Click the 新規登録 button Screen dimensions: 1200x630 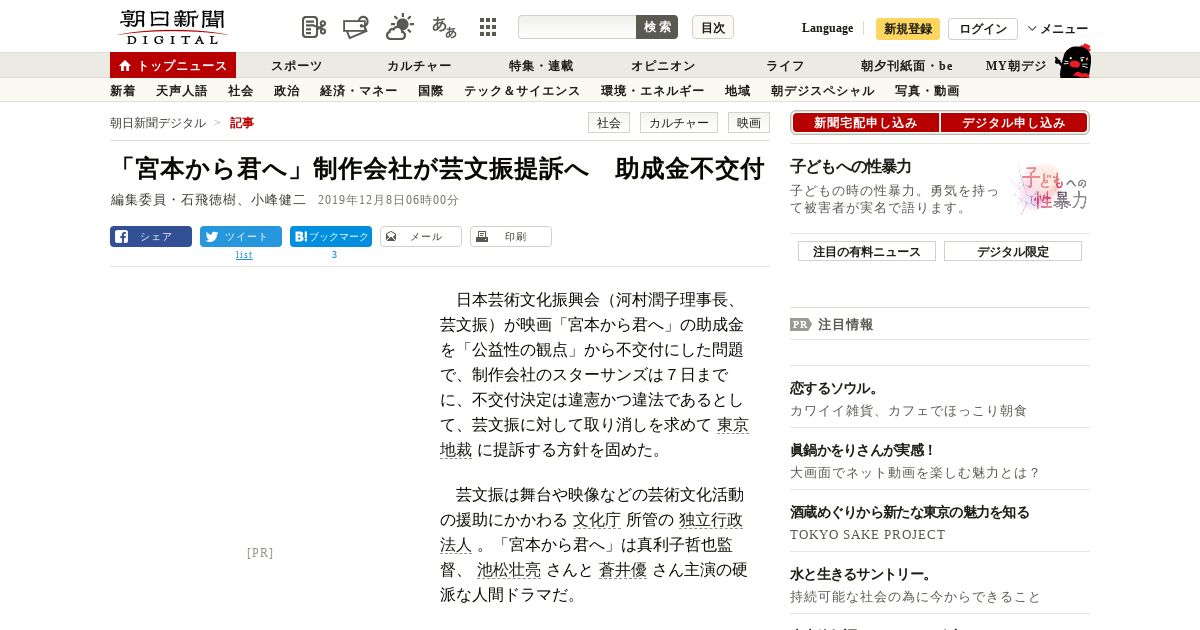pyautogui.click(x=908, y=28)
